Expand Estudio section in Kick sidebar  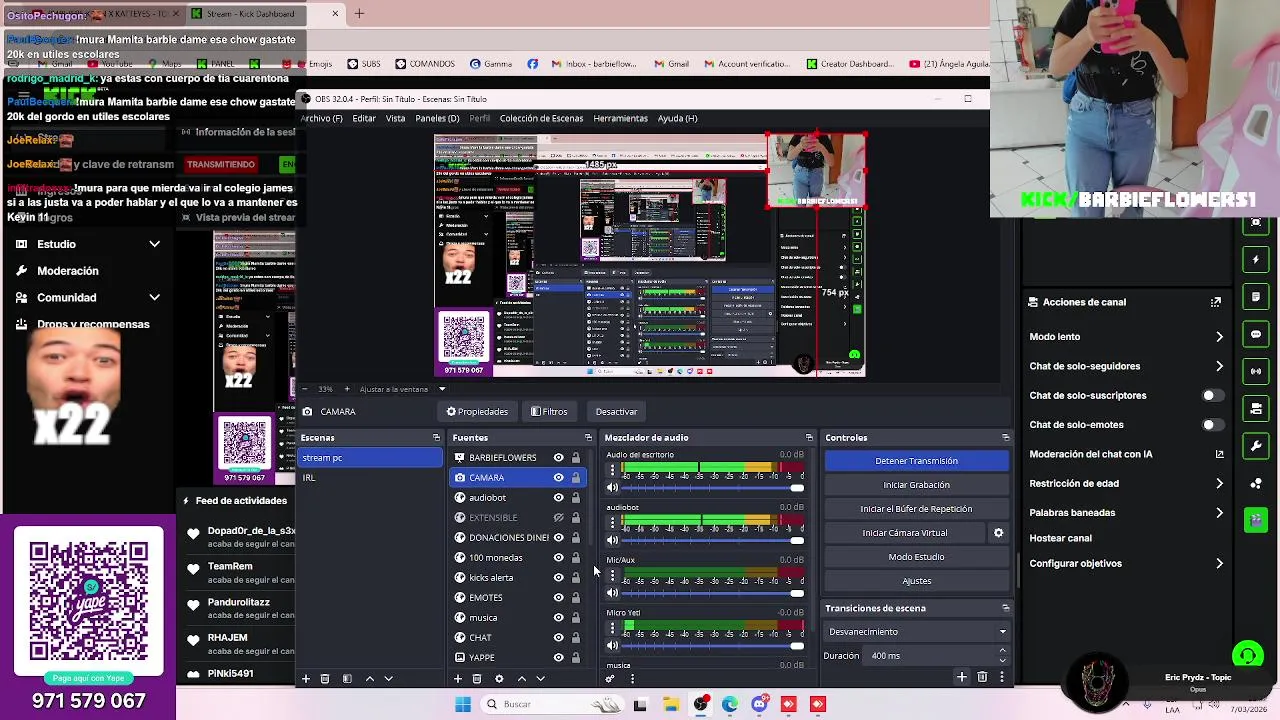[x=155, y=244]
